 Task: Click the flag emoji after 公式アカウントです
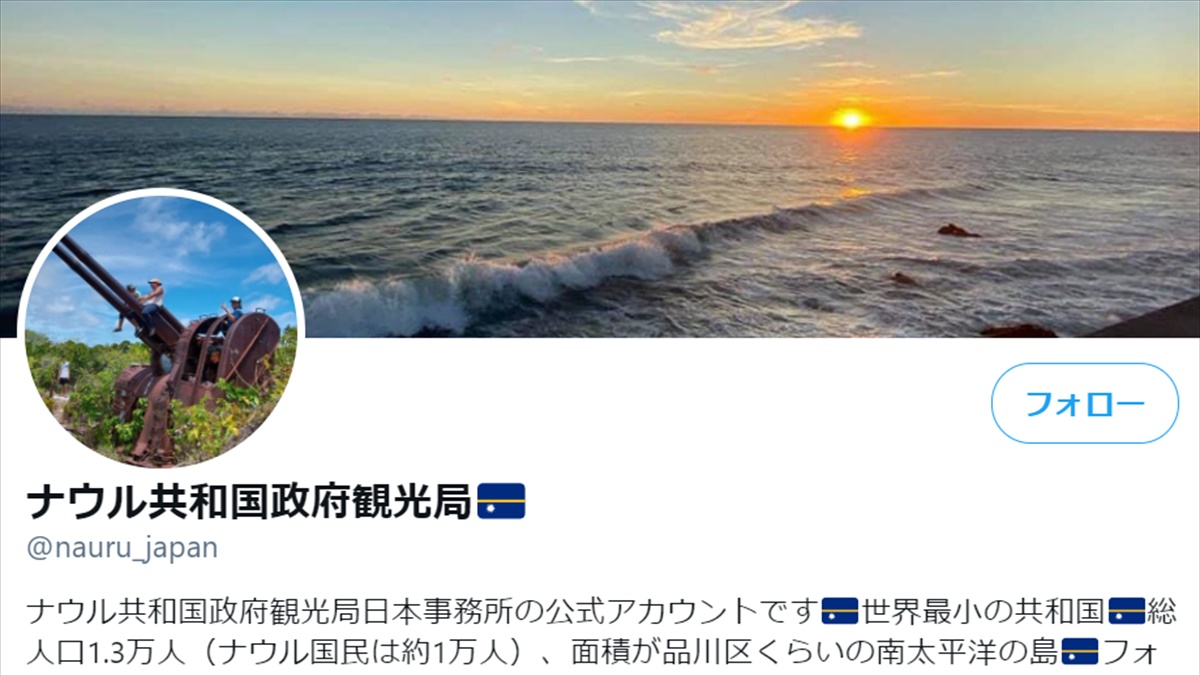click(x=839, y=611)
